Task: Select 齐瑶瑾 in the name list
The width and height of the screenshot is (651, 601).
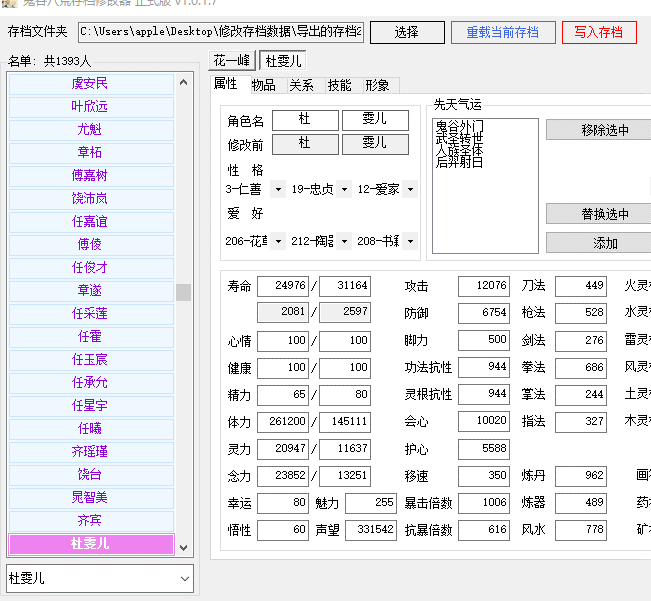Action: coord(91,451)
